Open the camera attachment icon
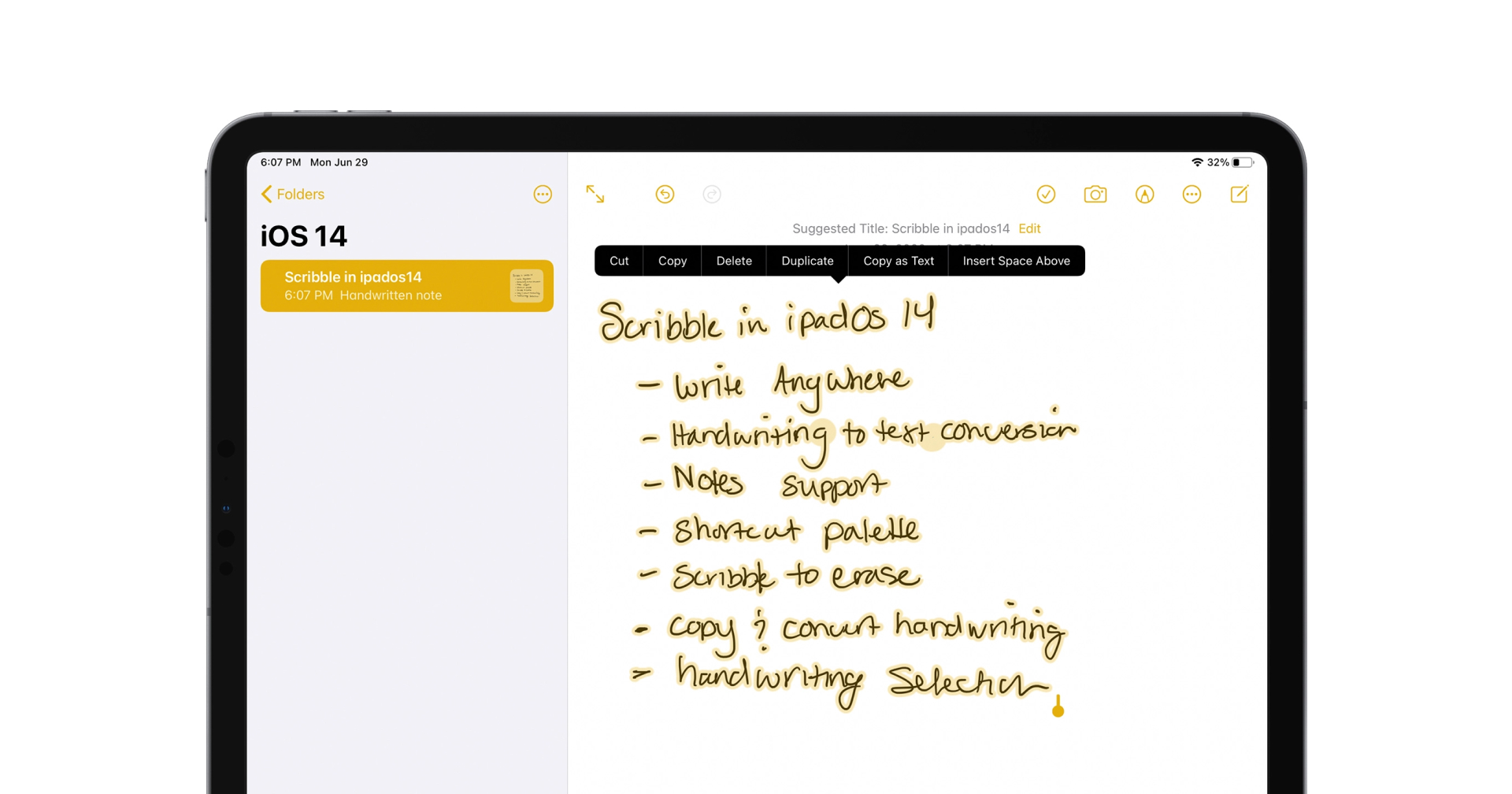 [1095, 194]
